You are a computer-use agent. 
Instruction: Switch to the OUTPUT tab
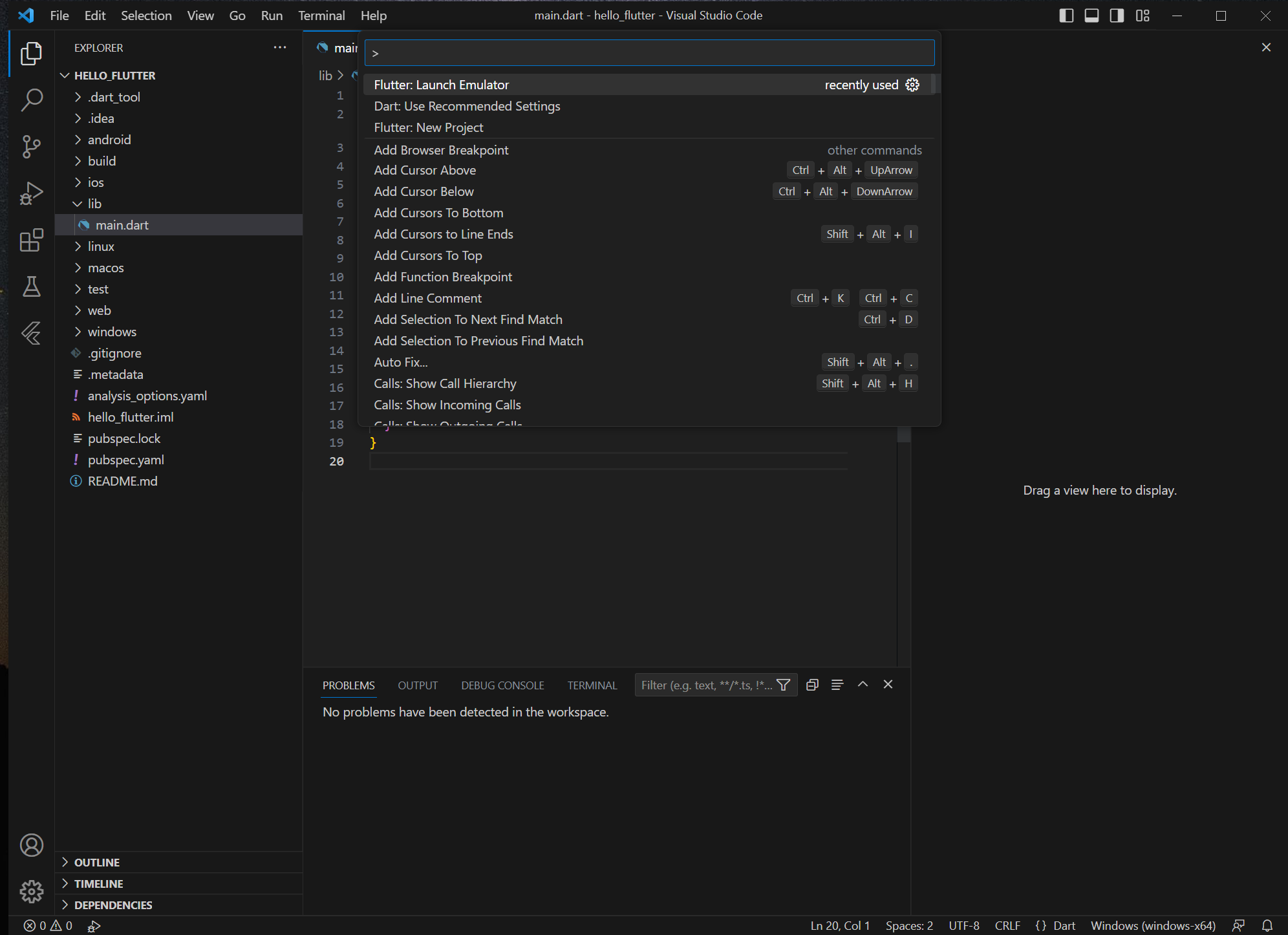[x=418, y=685]
